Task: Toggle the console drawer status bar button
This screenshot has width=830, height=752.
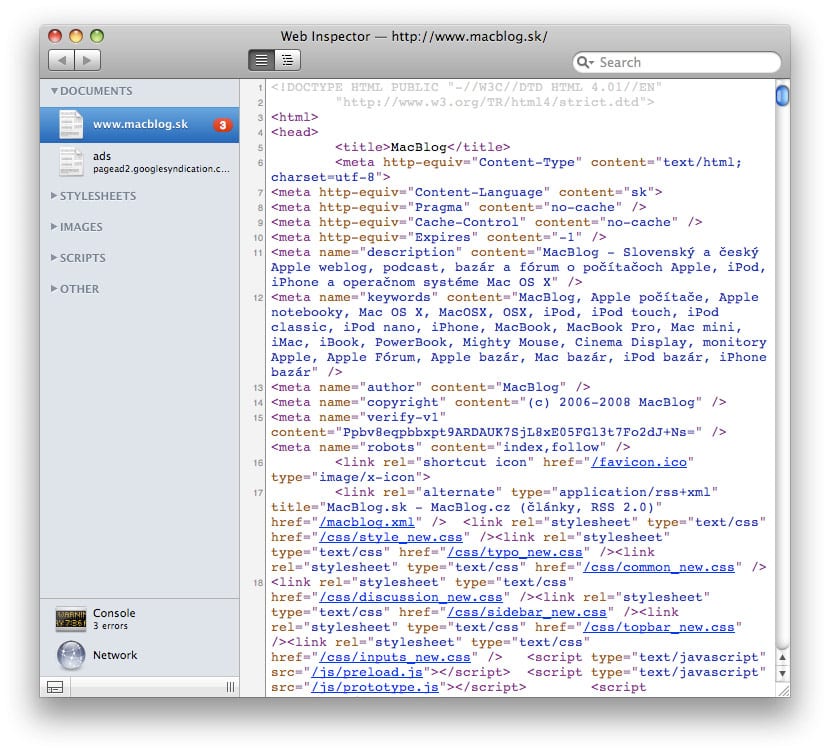Action: pyautogui.click(x=55, y=687)
